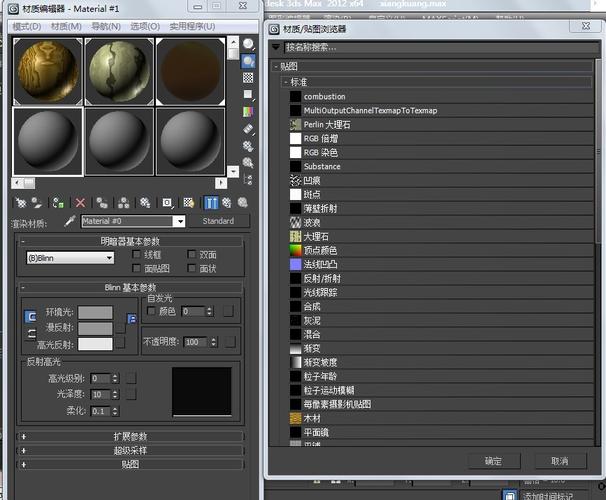The width and height of the screenshot is (606, 500).
Task: Click the 确定 button in browser
Action: click(x=493, y=461)
